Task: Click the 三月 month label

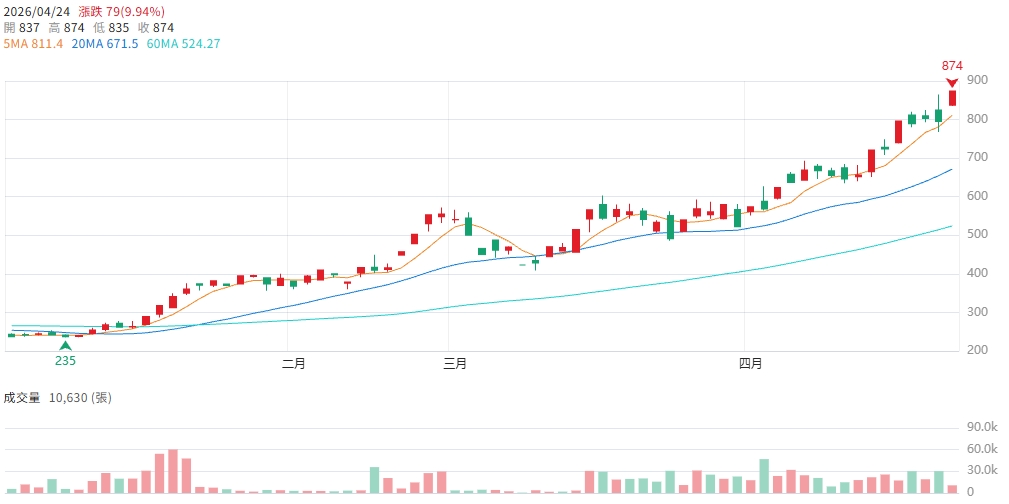Action: (x=454, y=364)
